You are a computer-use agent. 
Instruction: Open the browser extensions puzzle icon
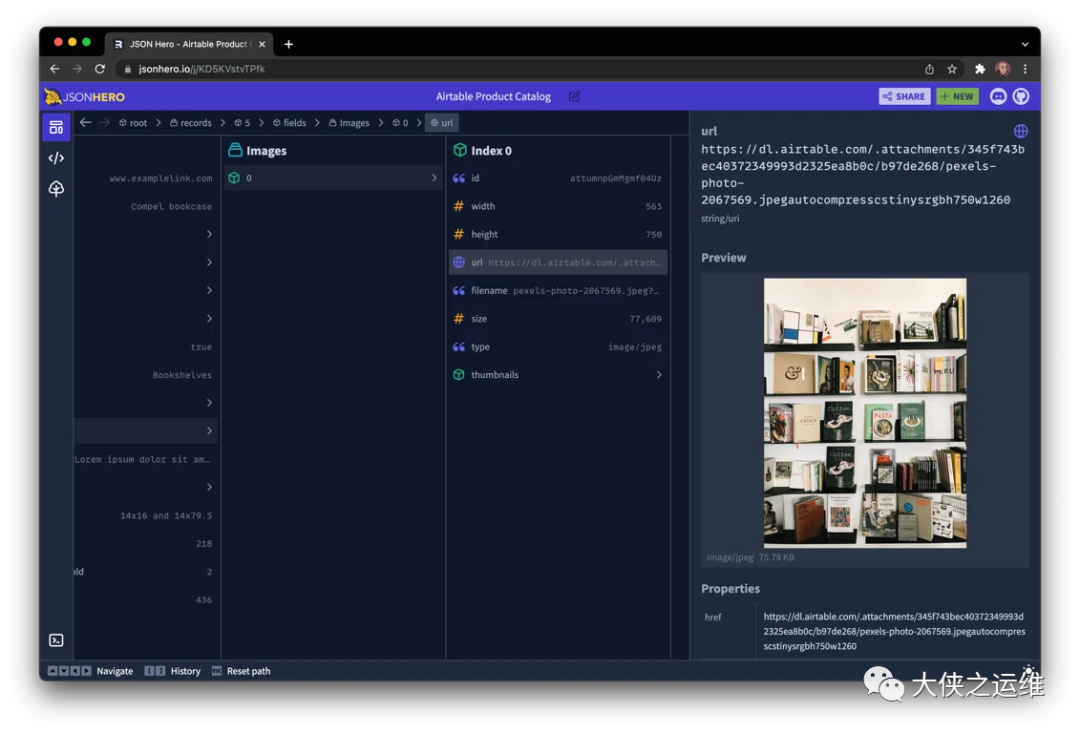(980, 69)
